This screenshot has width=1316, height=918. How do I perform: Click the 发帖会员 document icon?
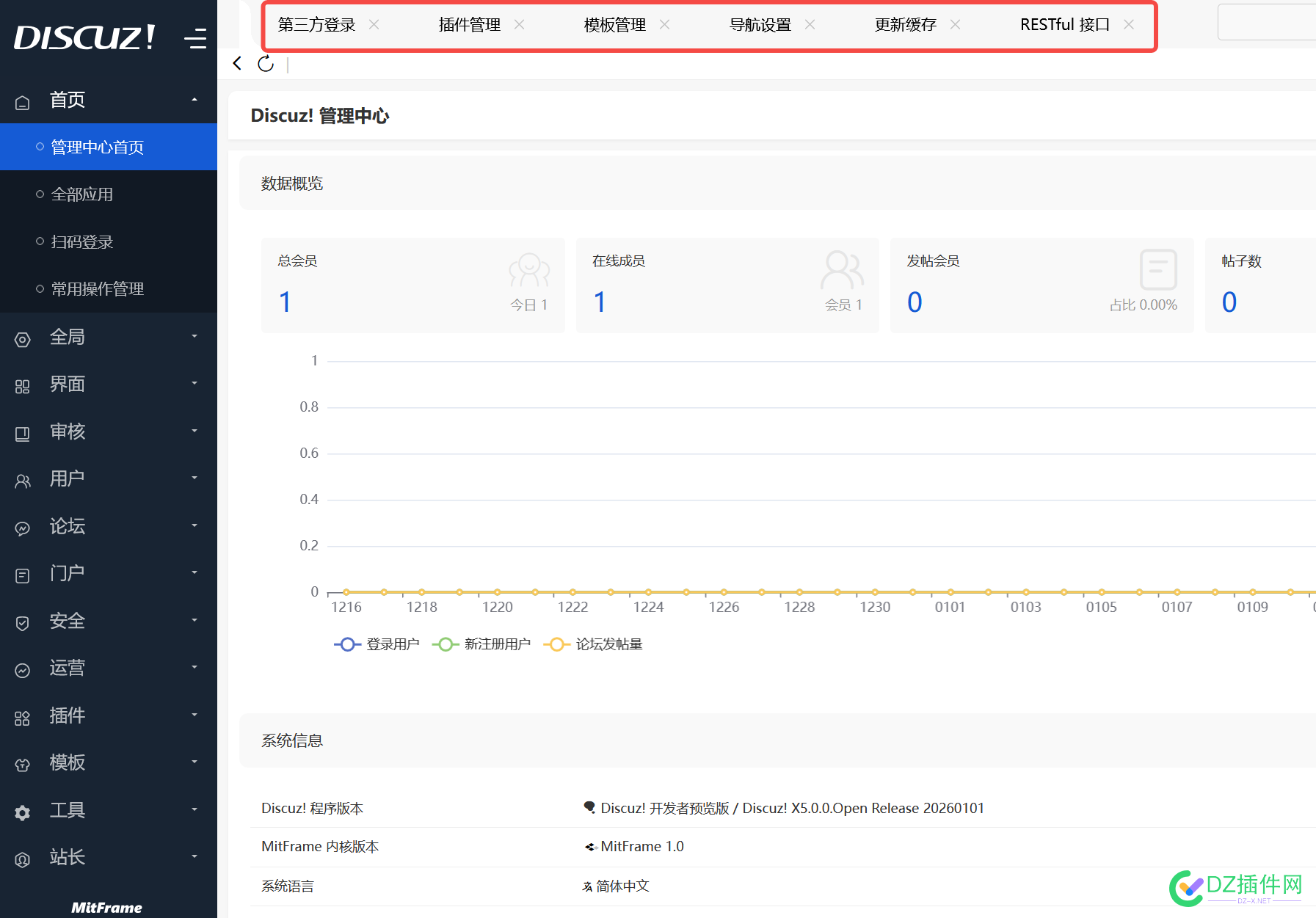1158,269
